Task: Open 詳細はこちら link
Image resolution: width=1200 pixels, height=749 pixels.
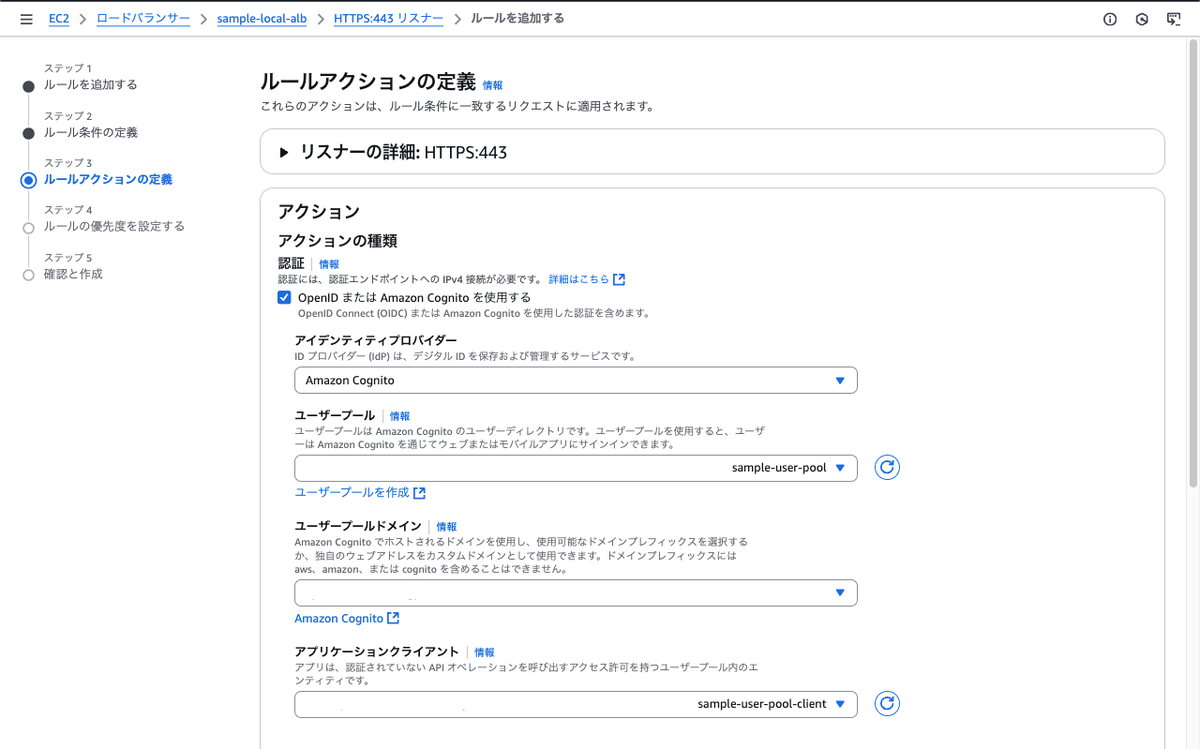Action: pyautogui.click(x=579, y=280)
